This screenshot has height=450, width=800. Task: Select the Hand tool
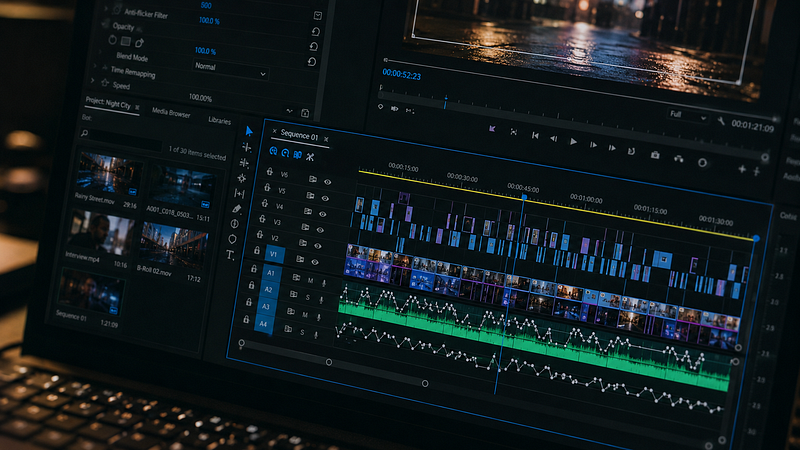[232, 239]
